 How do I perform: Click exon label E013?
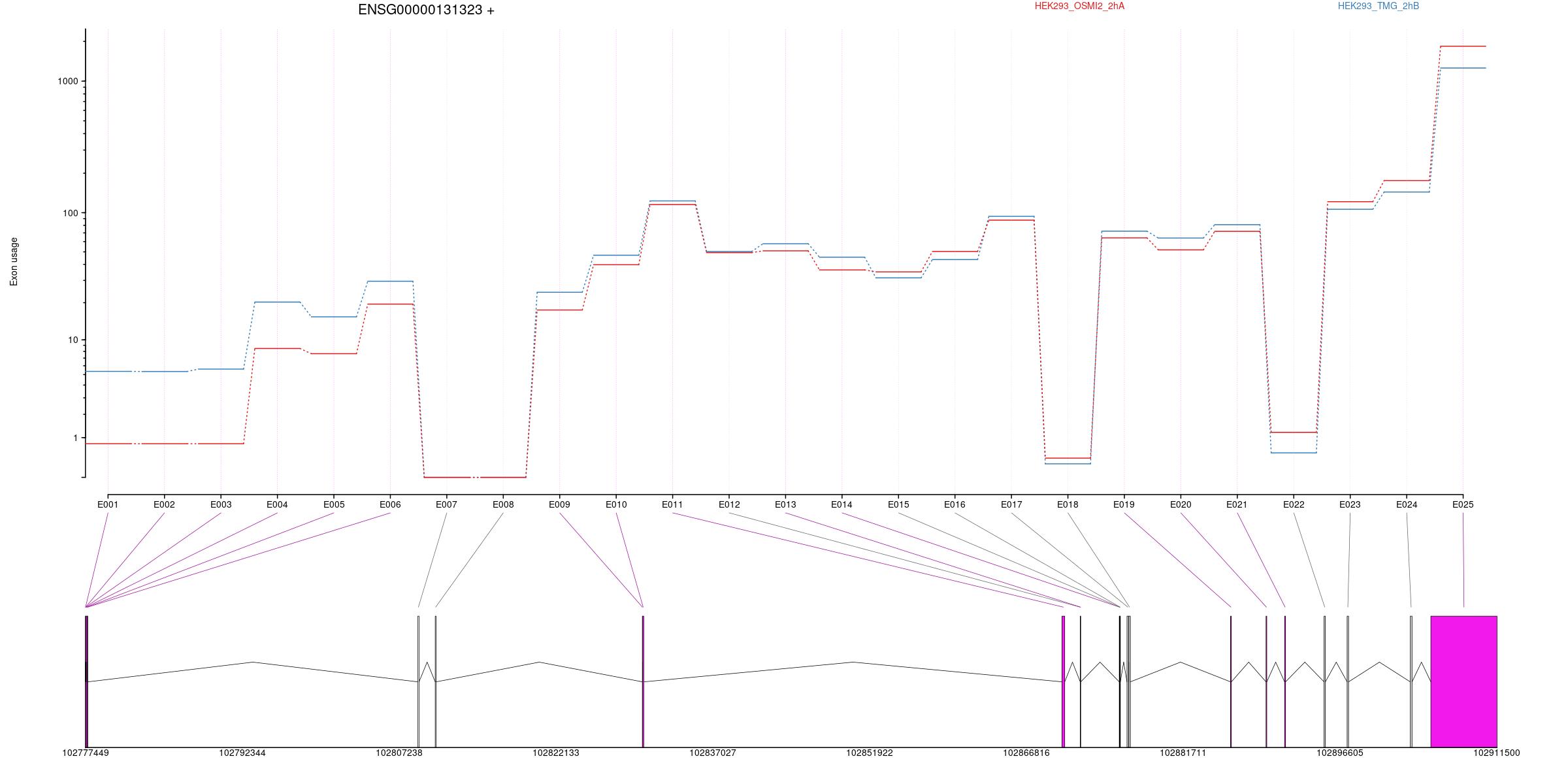785,504
